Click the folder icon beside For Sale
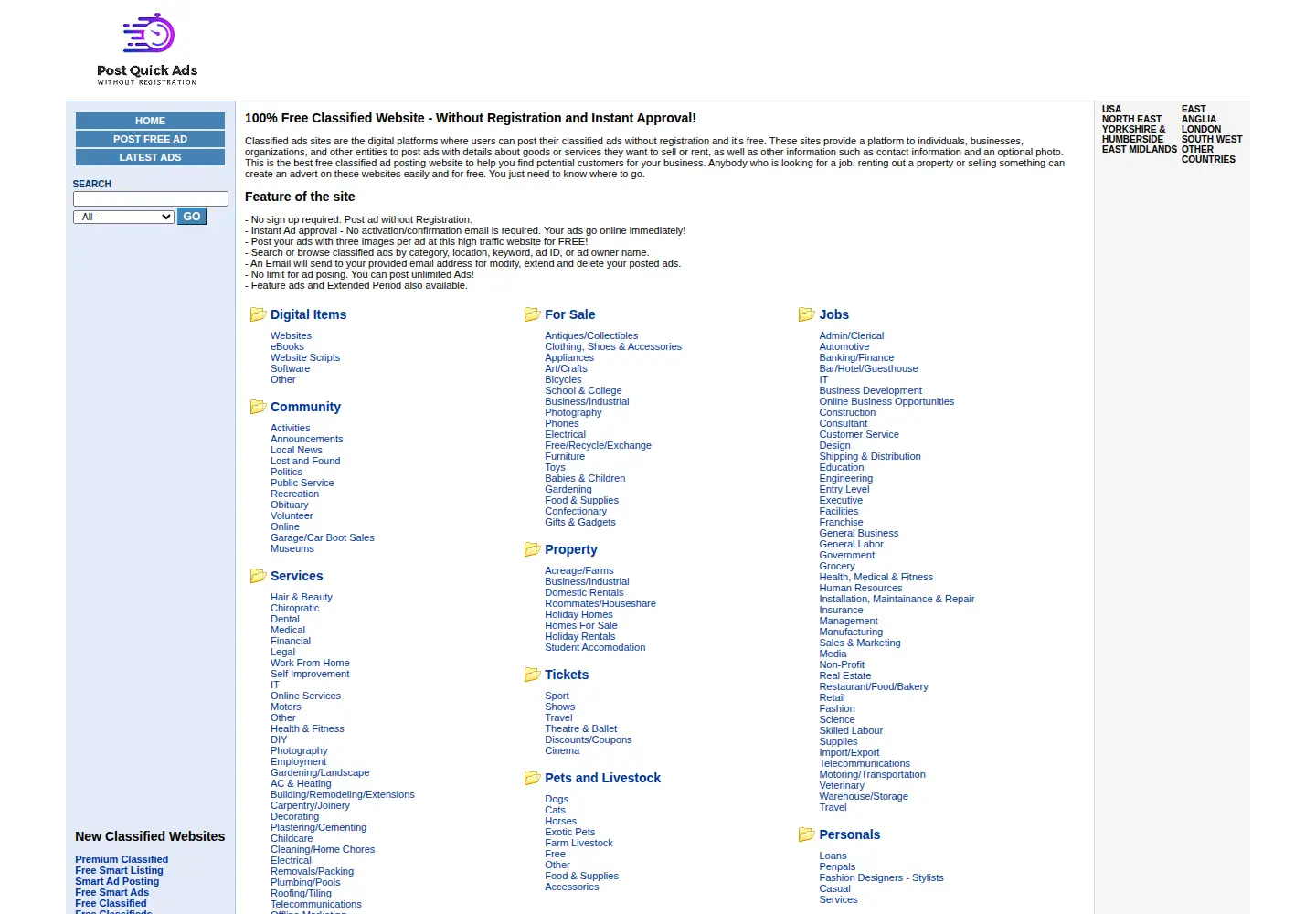The height and width of the screenshot is (914, 1316). 532,314
